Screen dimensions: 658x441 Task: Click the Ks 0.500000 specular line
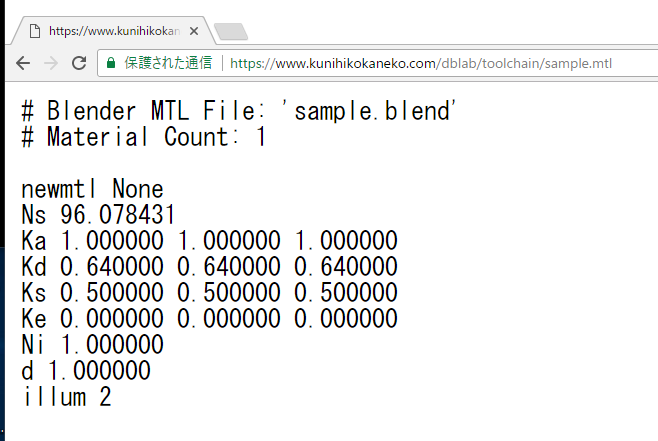click(209, 293)
